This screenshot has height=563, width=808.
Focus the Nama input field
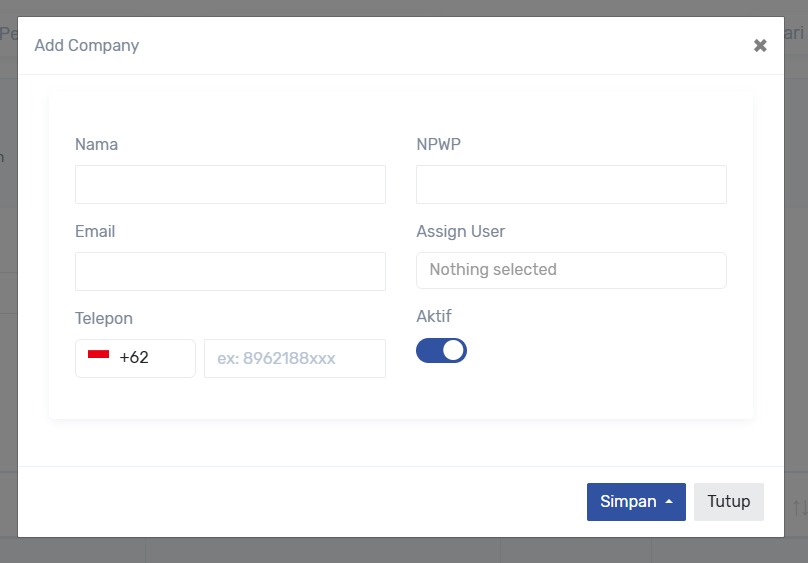pyautogui.click(x=230, y=185)
